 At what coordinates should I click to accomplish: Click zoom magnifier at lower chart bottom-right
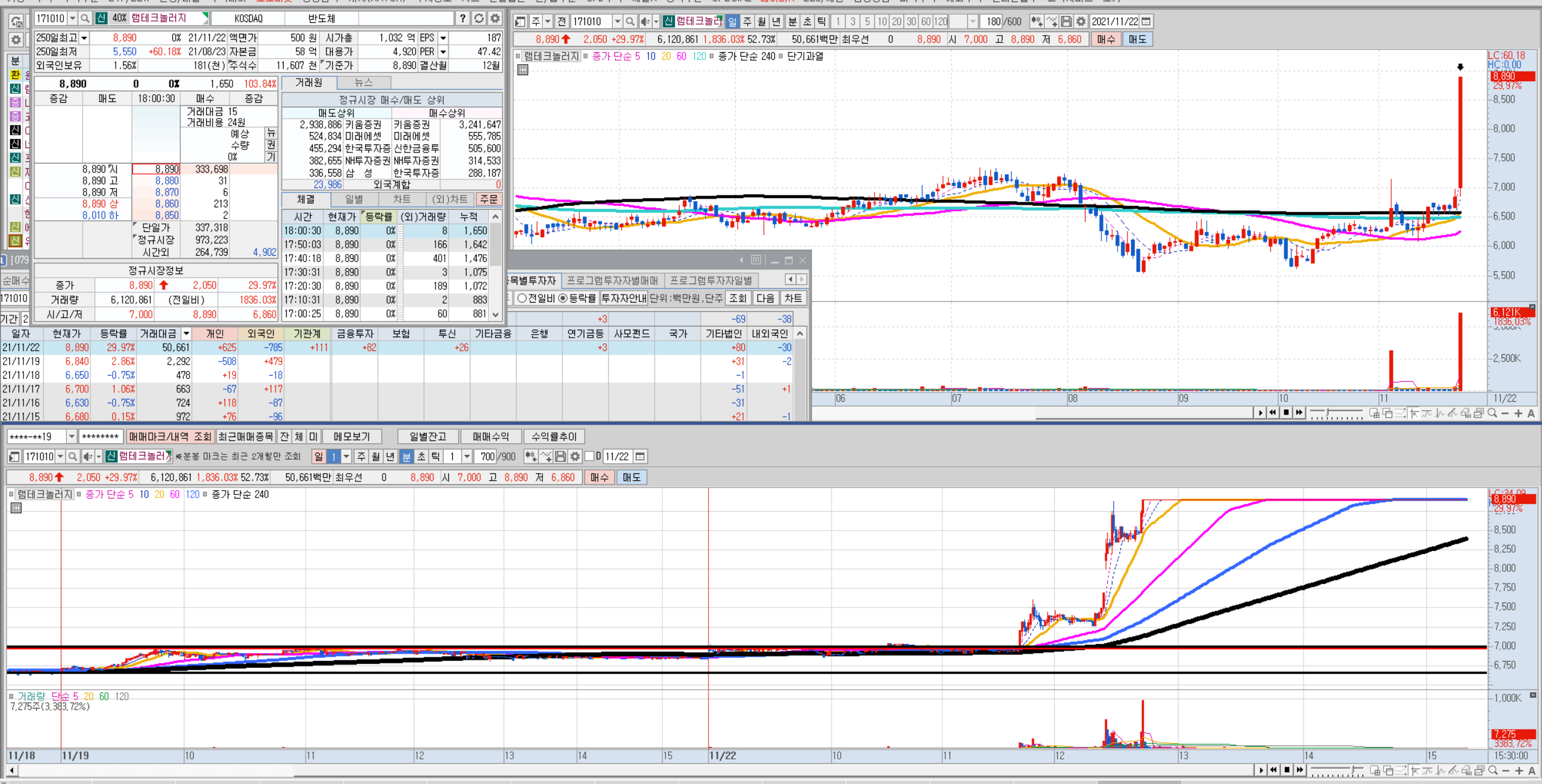tap(1492, 770)
